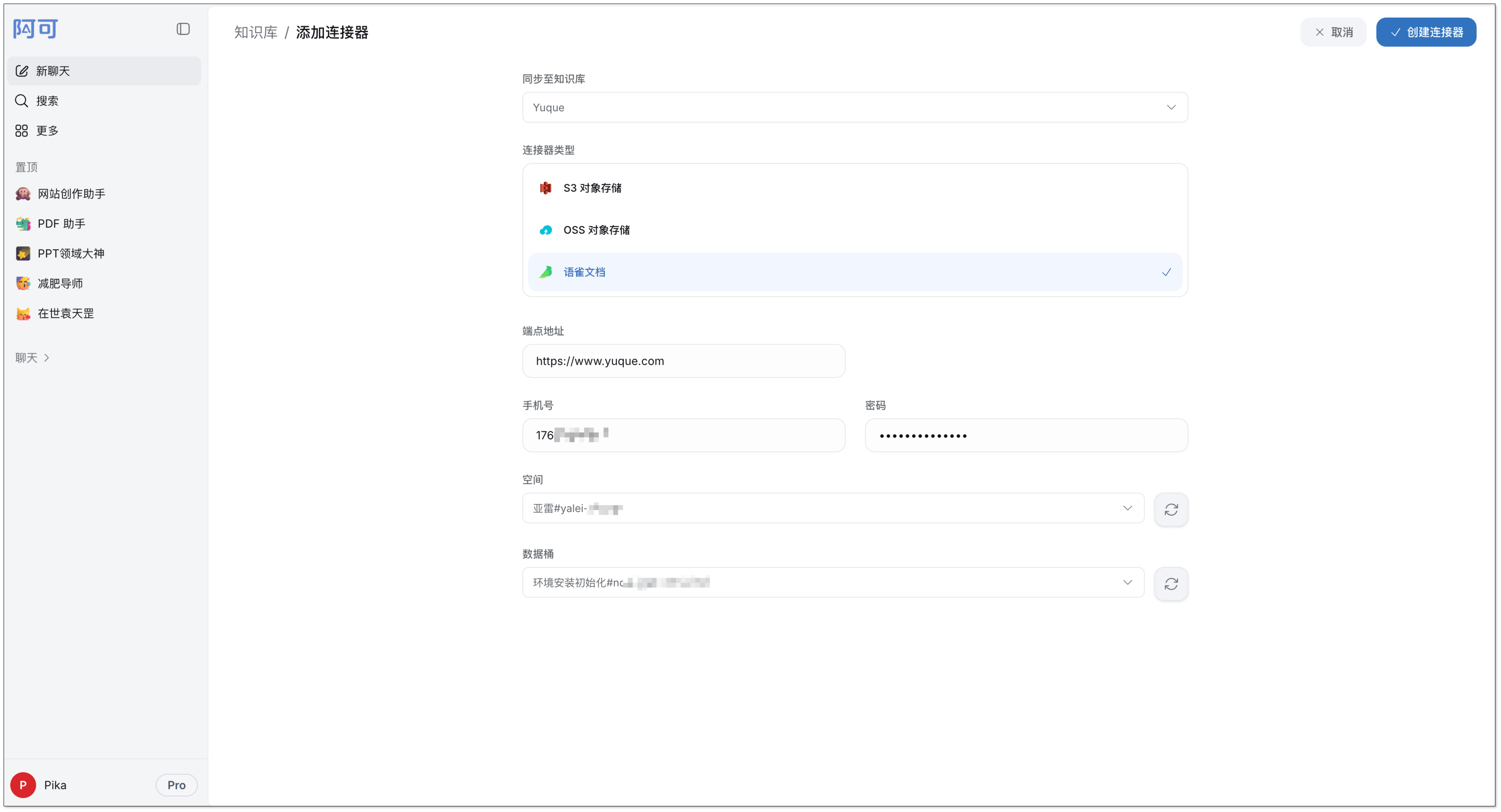Click the S3 对象存储 red icon
1501x812 pixels.
(x=545, y=188)
